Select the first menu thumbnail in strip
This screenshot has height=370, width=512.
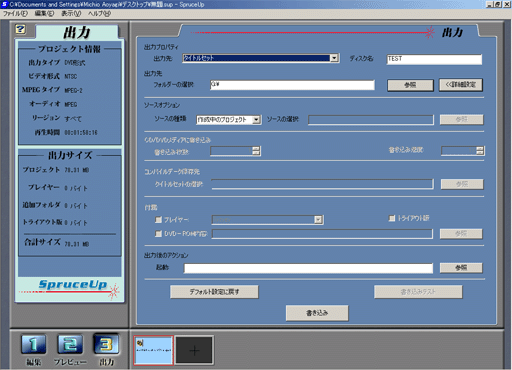tap(154, 350)
